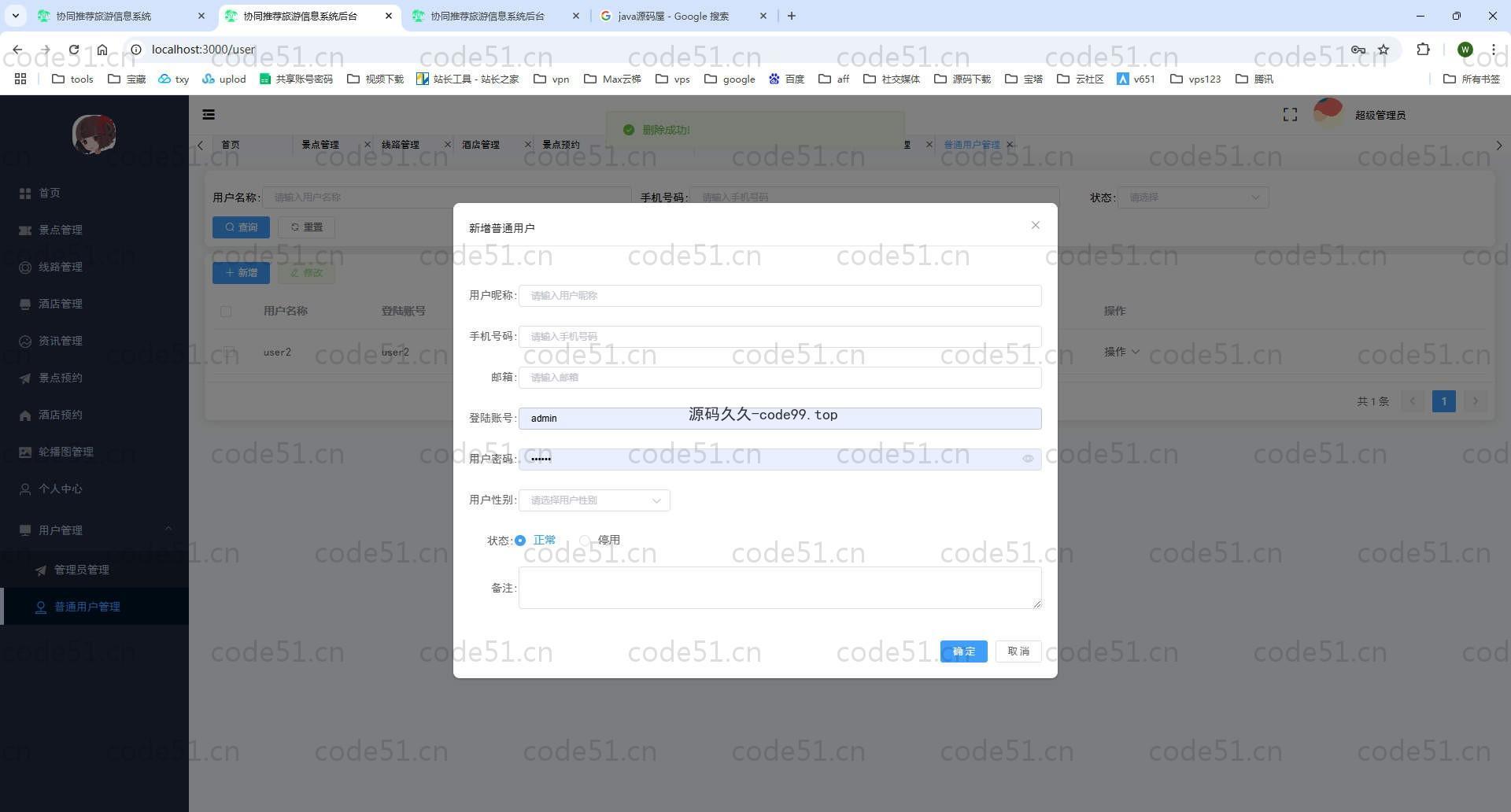The image size is (1511, 812).
Task: Toggle the sidebar collapse hamburger icon
Action: pyautogui.click(x=209, y=115)
